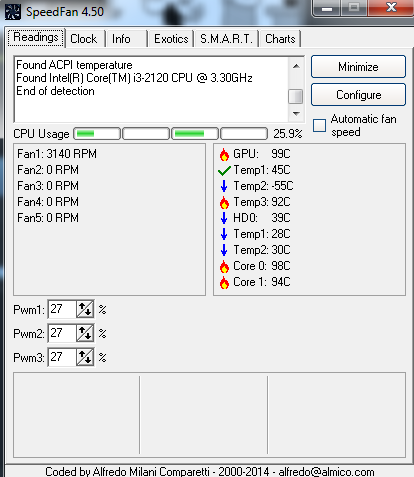
Task: Click the GPU 99C flame icon
Action: pos(224,154)
